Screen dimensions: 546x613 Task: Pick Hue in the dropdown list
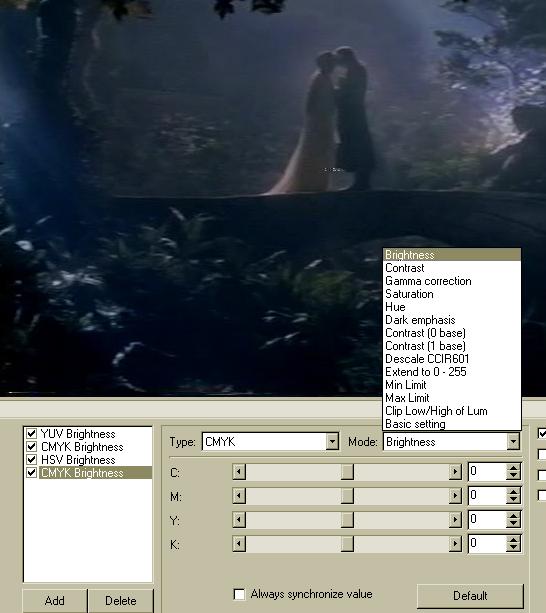[x=451, y=307]
